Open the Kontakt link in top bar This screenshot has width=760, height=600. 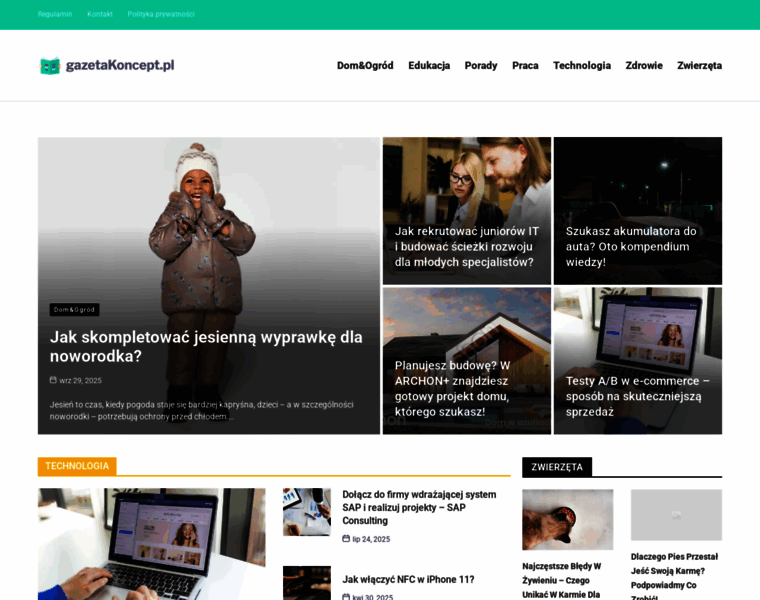[x=100, y=14]
